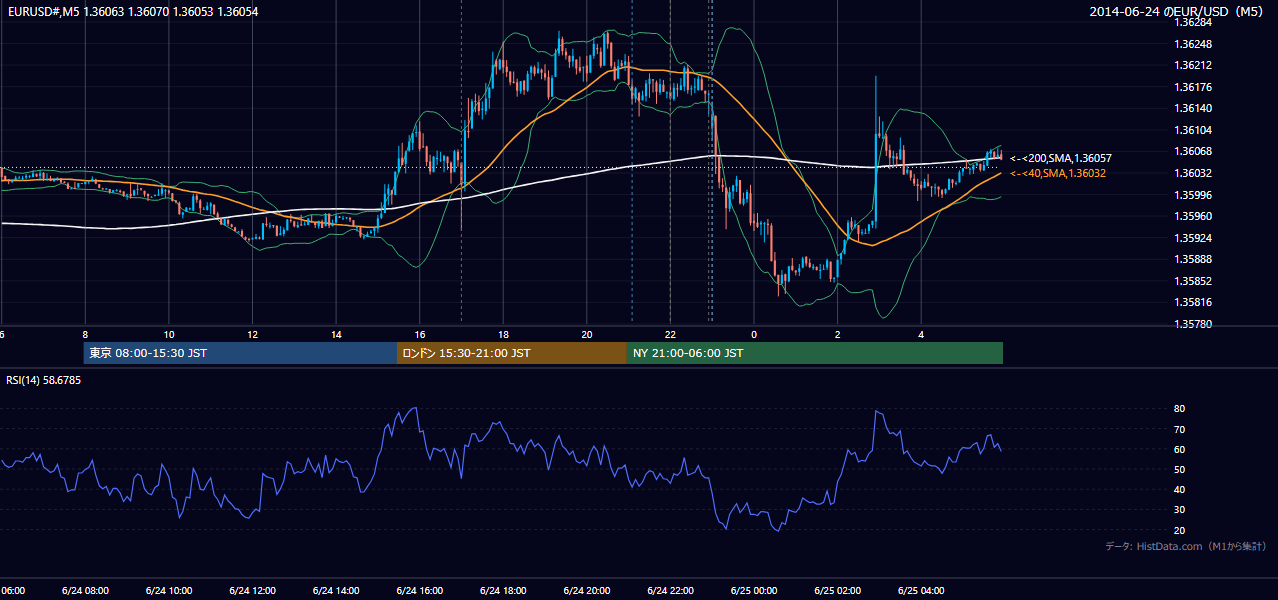Click the 6/25 00:00 time axis label

754,591
